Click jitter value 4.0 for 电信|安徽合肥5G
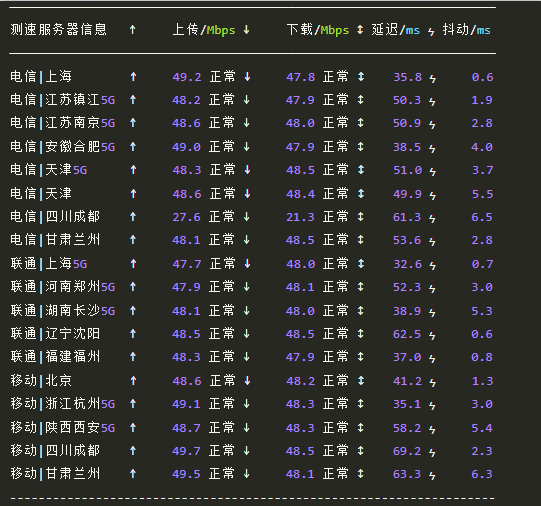This screenshot has height=506, width=541. pos(482,147)
